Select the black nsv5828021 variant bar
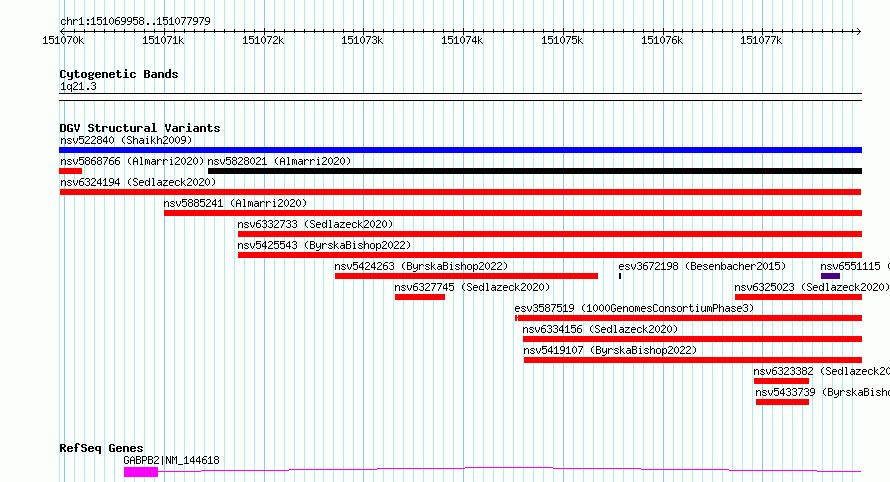Viewport: 890px width, 482px height. (x=535, y=171)
